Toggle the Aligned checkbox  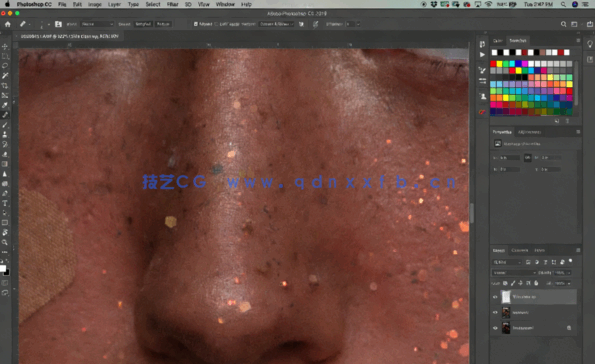point(196,24)
